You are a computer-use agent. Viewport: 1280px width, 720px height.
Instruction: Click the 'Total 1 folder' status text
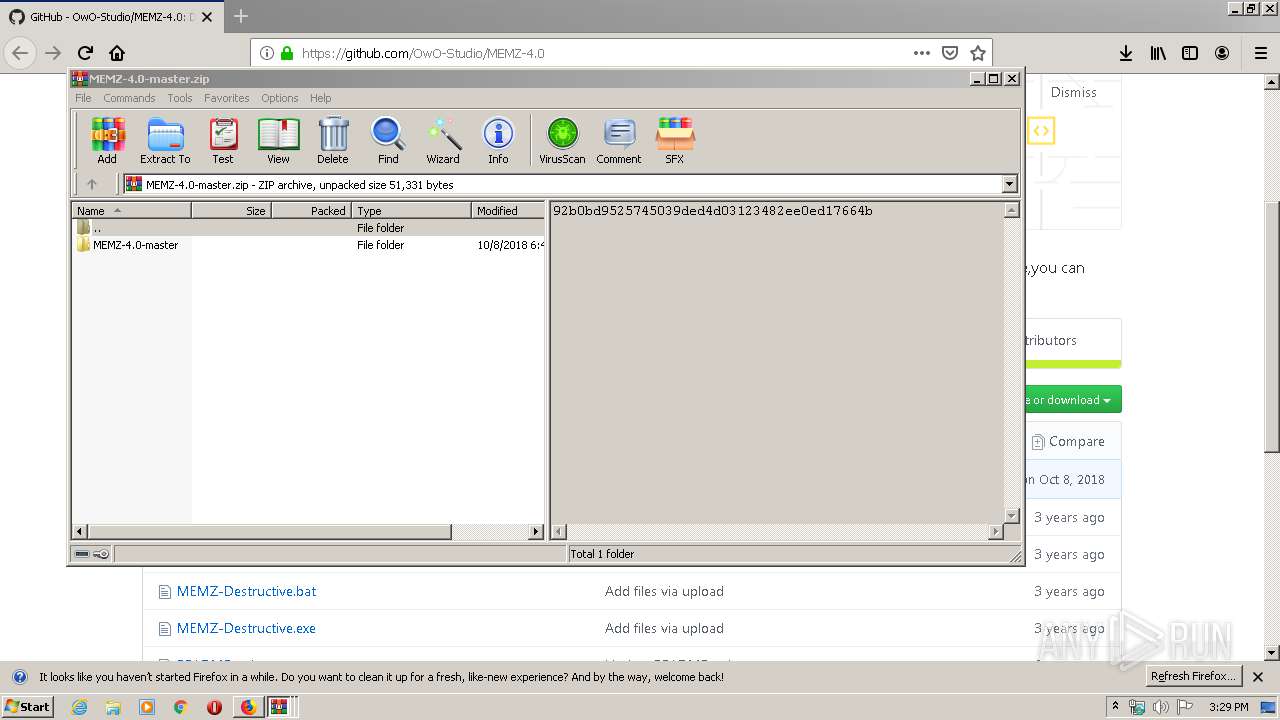(x=602, y=553)
